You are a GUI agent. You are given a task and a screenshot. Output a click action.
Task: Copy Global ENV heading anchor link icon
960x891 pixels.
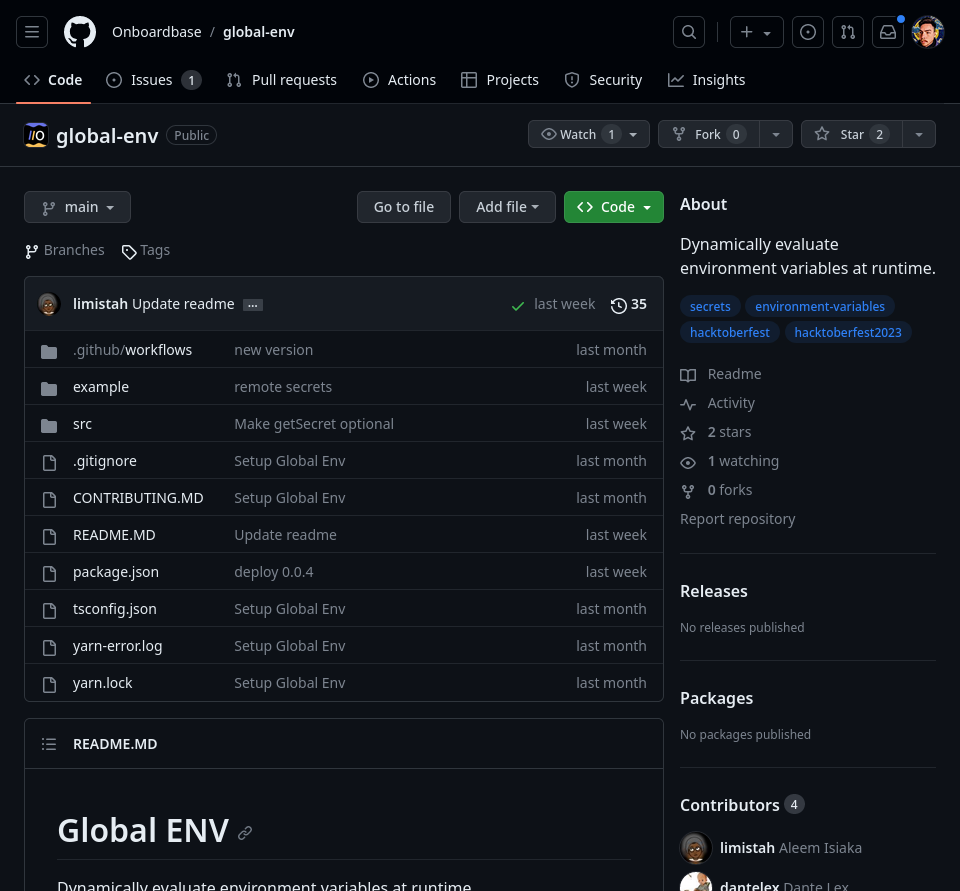245,833
